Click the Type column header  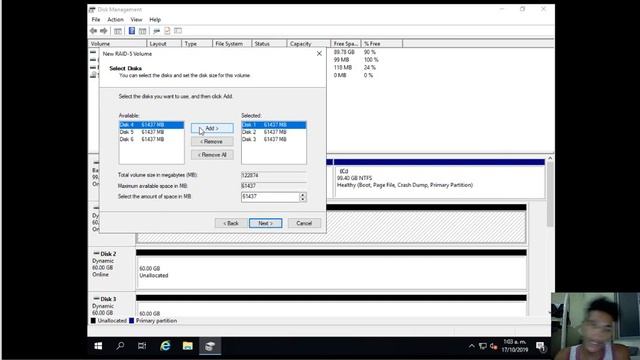[197, 44]
